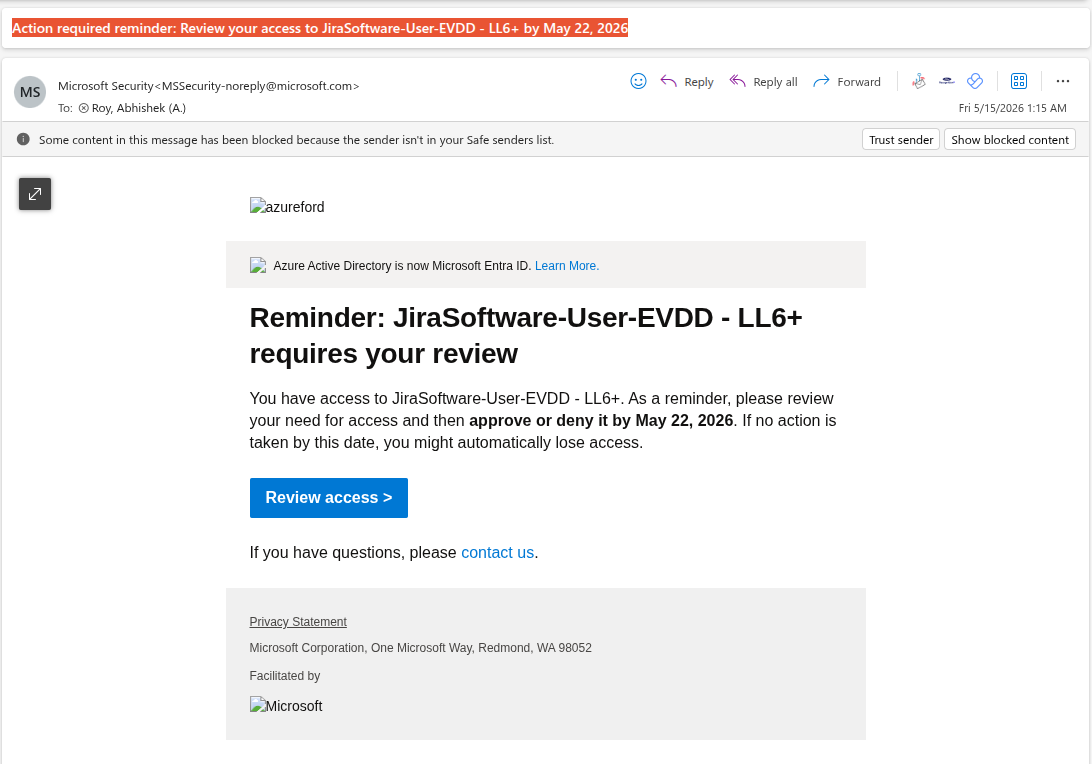Expand the message body to full view
Screen dimensions: 1092x764
pos(35,194)
